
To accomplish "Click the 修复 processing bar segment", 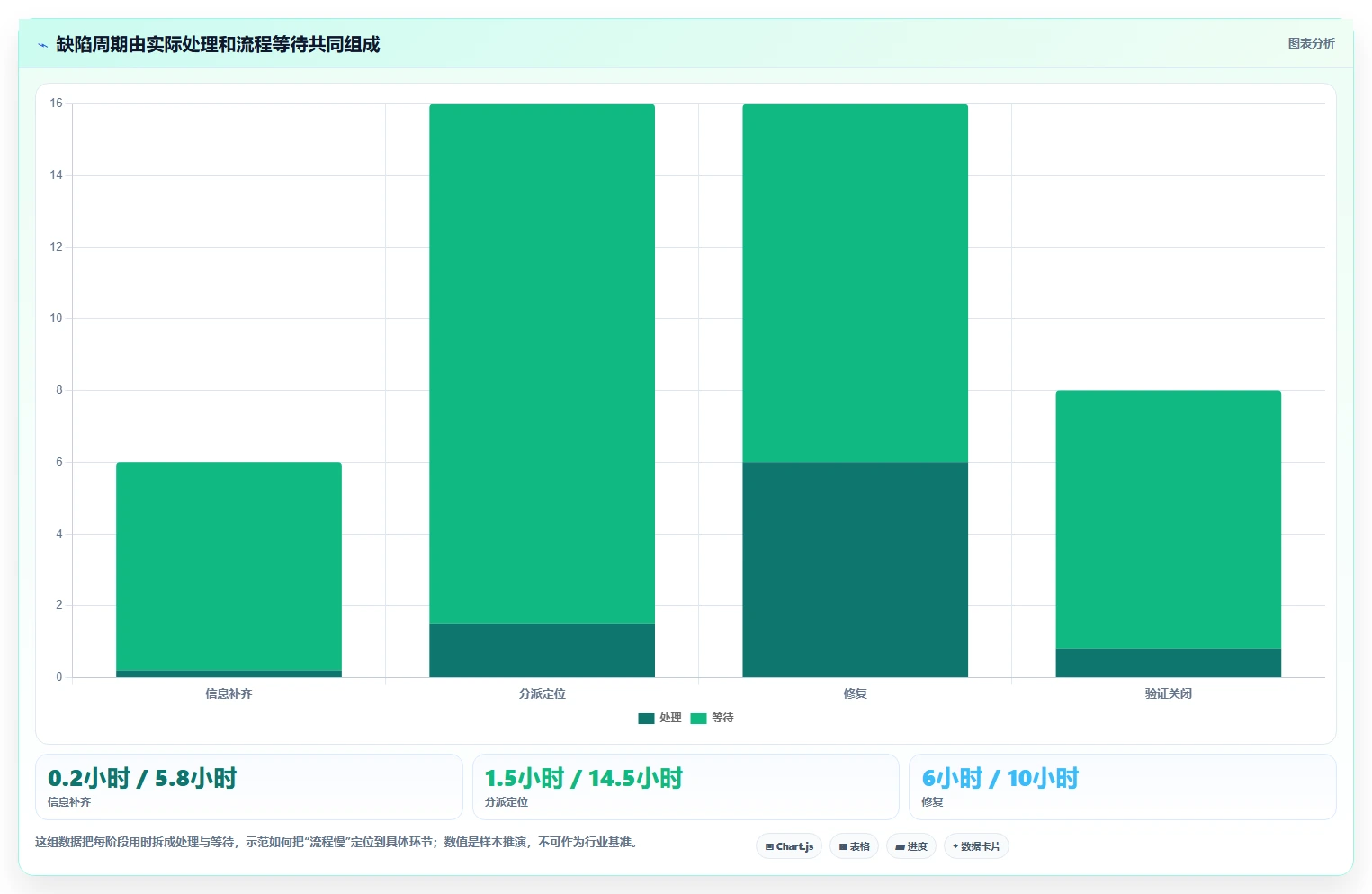I will 855,570.
